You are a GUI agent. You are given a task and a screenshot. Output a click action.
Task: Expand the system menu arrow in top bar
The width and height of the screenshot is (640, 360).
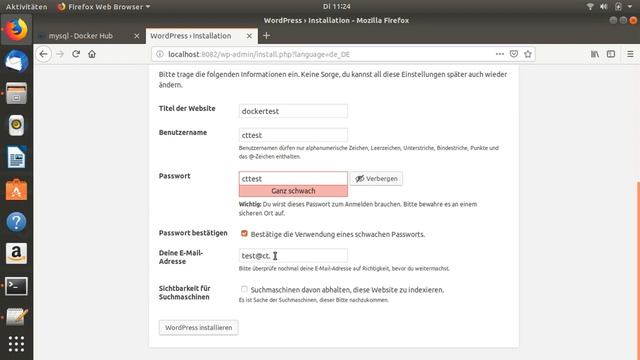tap(630, 7)
